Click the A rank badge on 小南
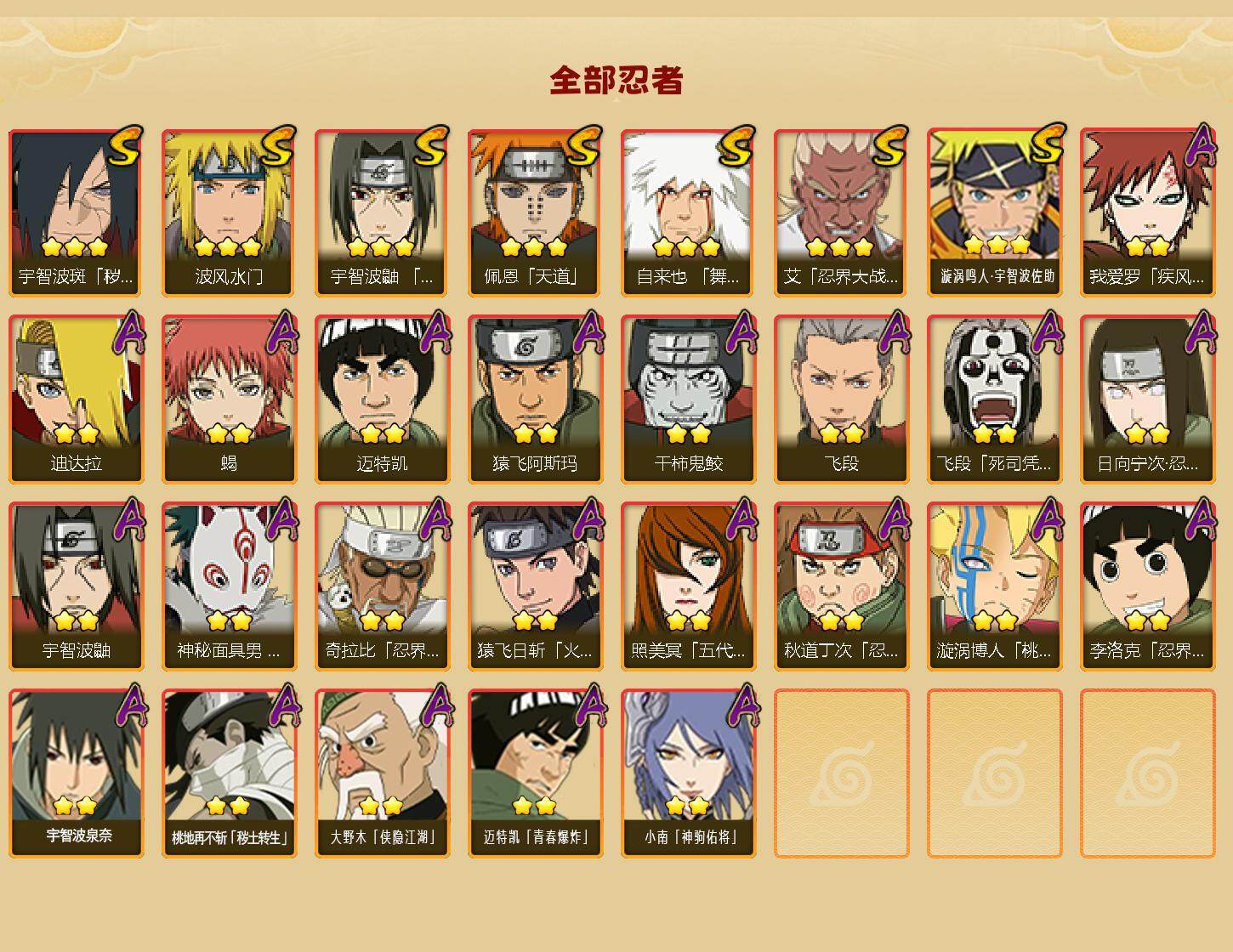The image size is (1233, 952). click(x=741, y=707)
